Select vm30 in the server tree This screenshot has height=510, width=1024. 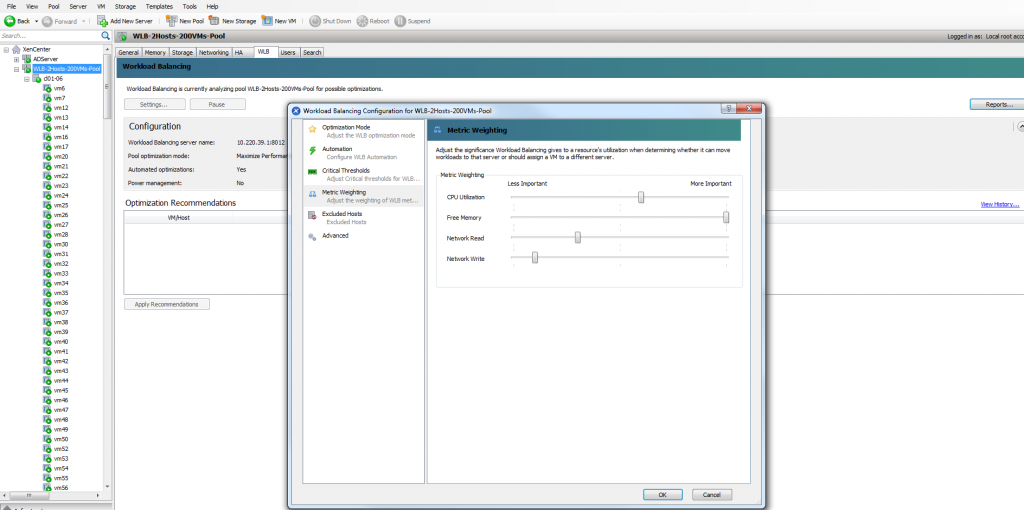[x=60, y=244]
